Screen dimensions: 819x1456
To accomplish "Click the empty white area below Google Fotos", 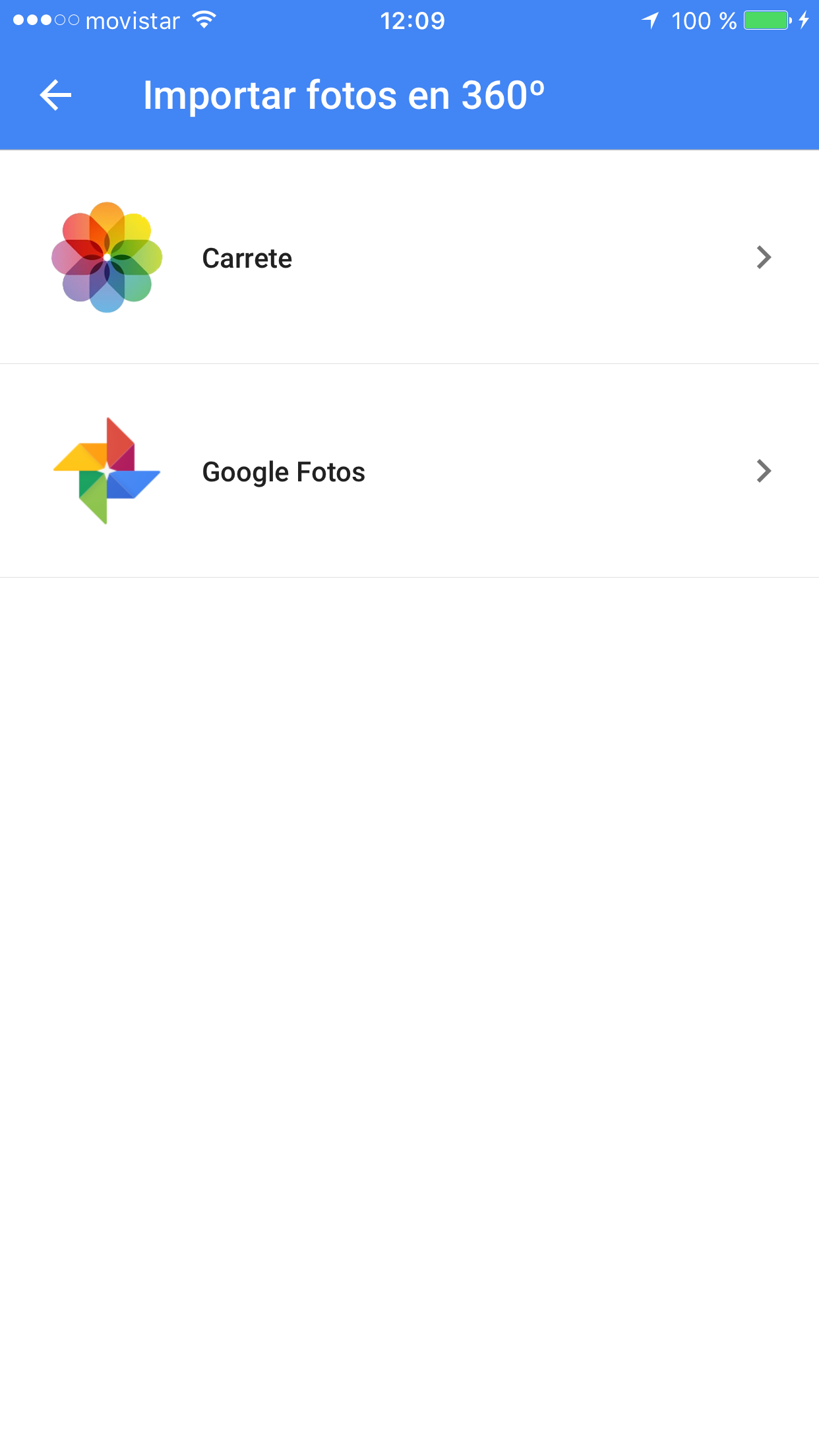I will point(409,1016).
